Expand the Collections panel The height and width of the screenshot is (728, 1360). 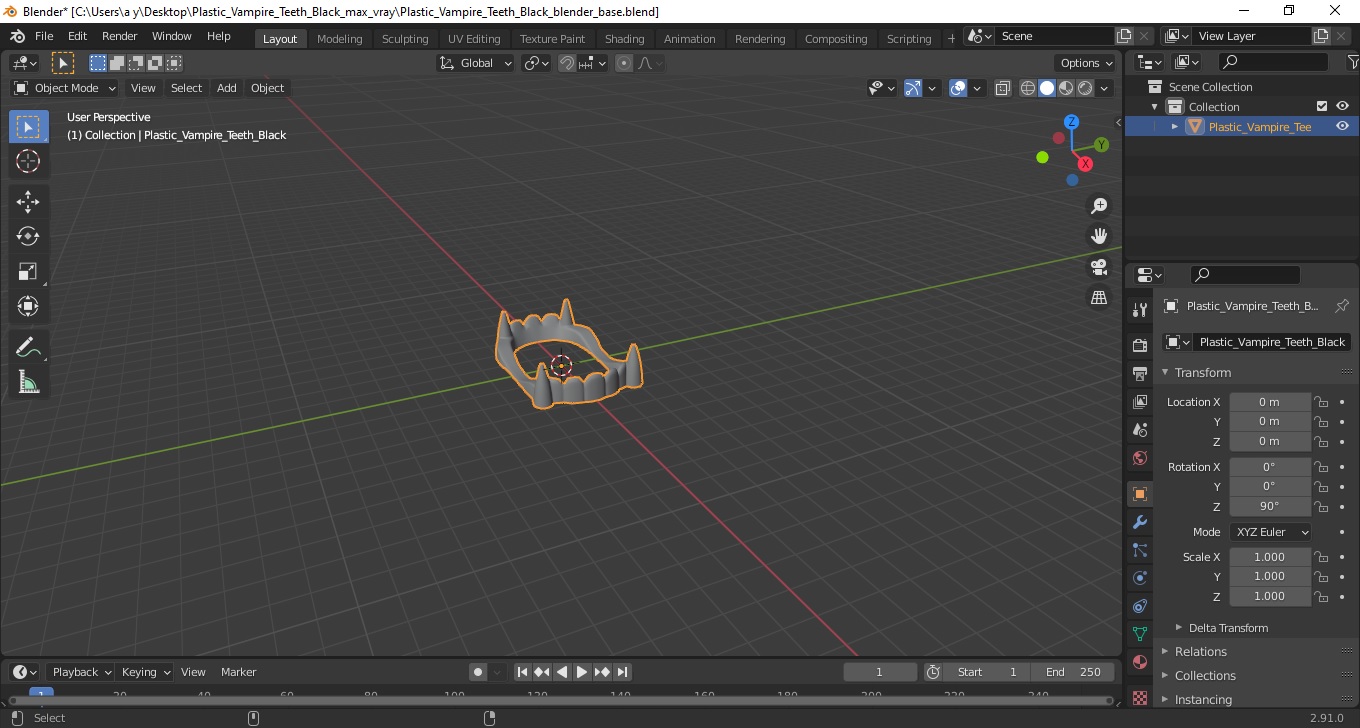click(x=1205, y=676)
